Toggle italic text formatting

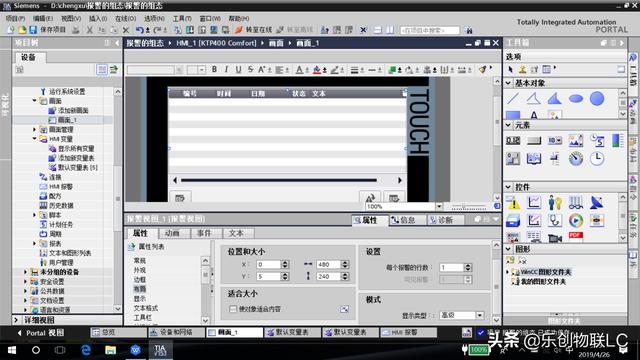[x=226, y=70]
